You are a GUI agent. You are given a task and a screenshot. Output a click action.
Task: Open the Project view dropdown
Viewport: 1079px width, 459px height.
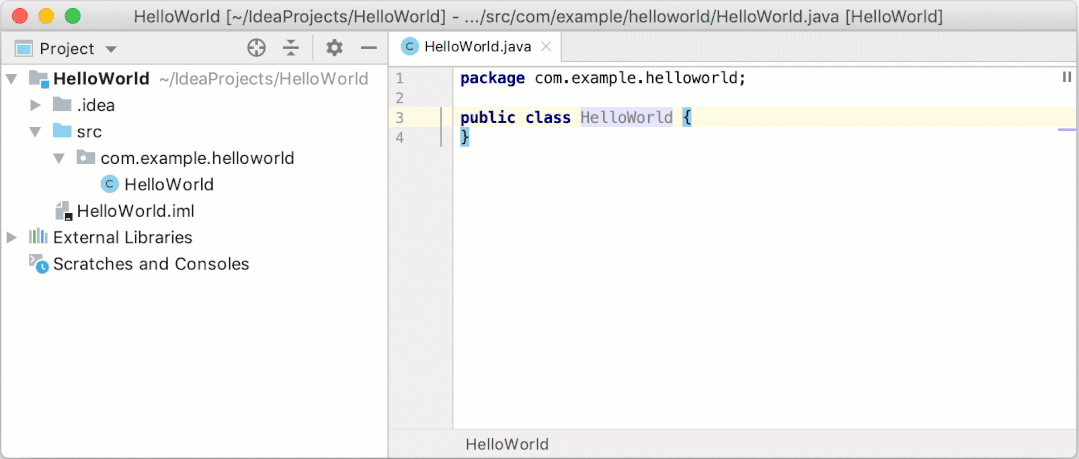tap(111, 49)
